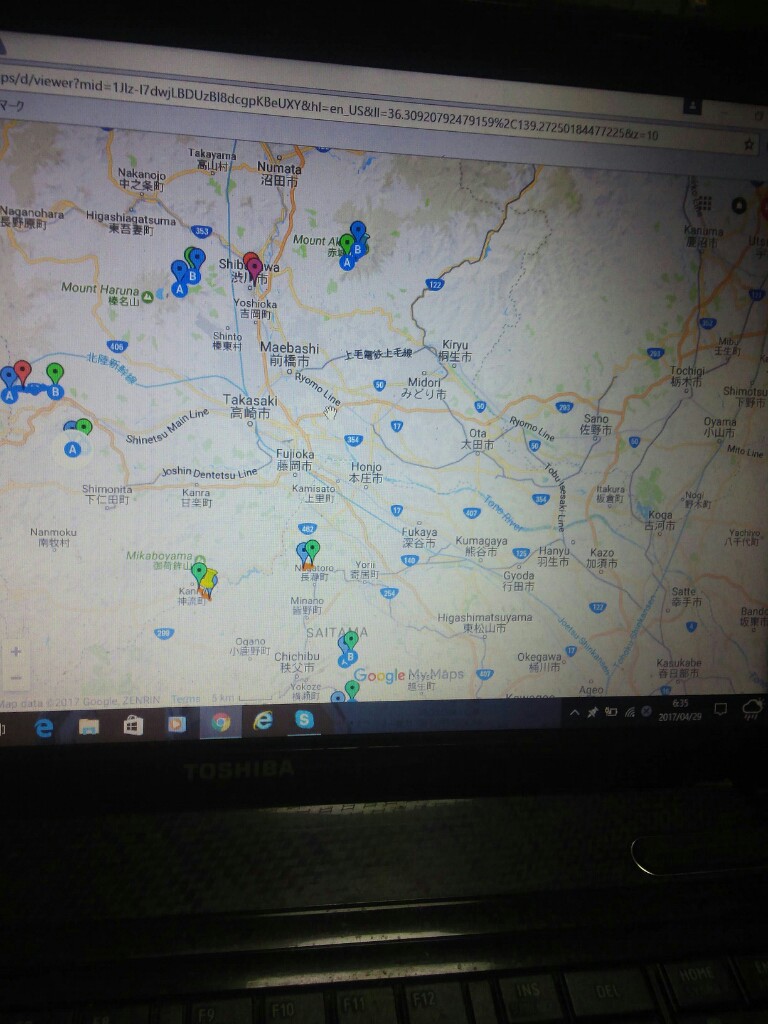Select the Higashimatsuyama city label
Image resolution: width=768 pixels, height=1024 pixels.
[x=485, y=622]
